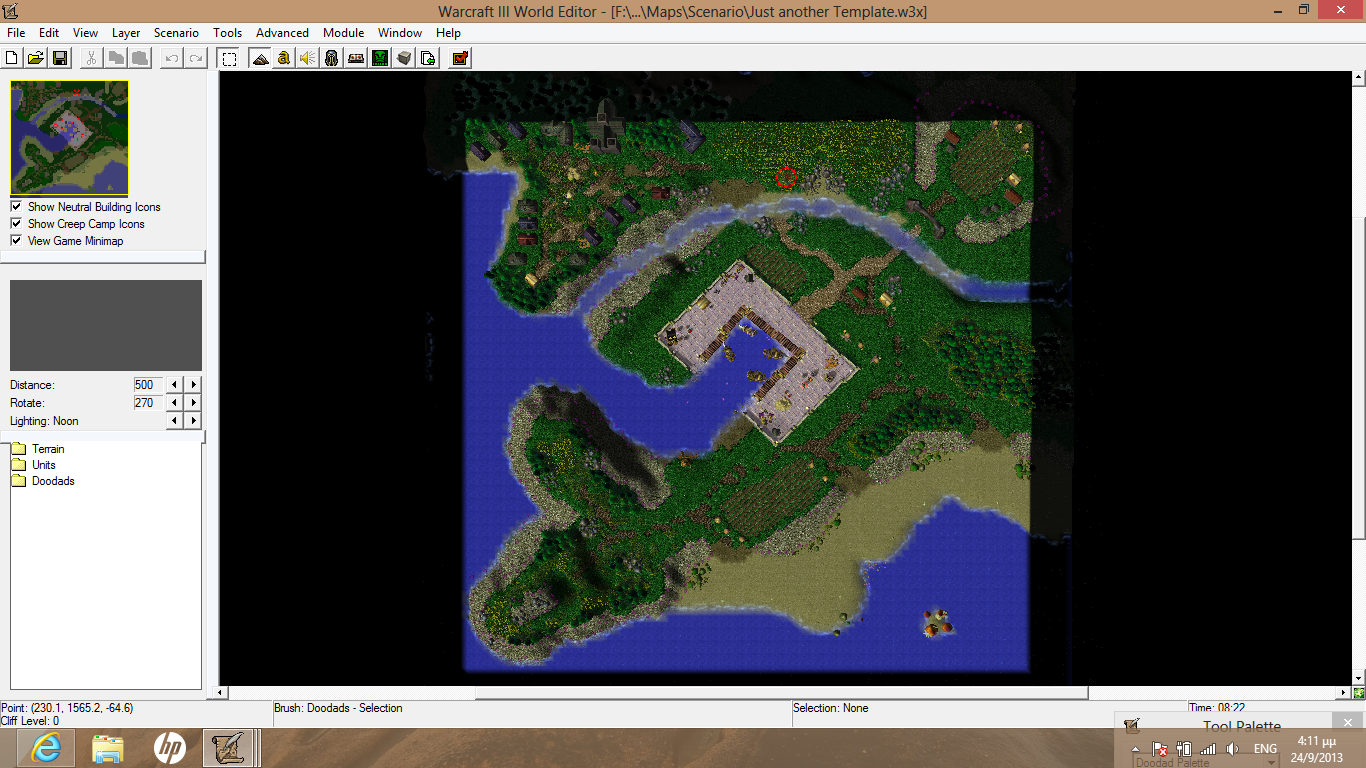Image resolution: width=1366 pixels, height=768 pixels.
Task: Click the Test Map checkmark icon
Action: pos(460,58)
